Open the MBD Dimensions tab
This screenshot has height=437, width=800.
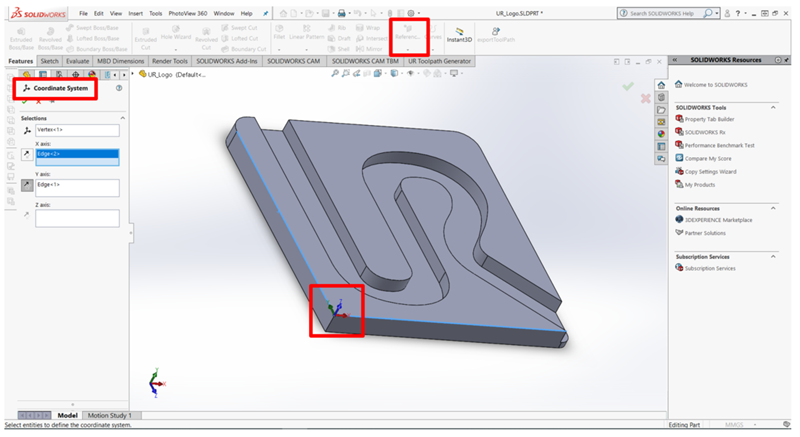point(120,61)
